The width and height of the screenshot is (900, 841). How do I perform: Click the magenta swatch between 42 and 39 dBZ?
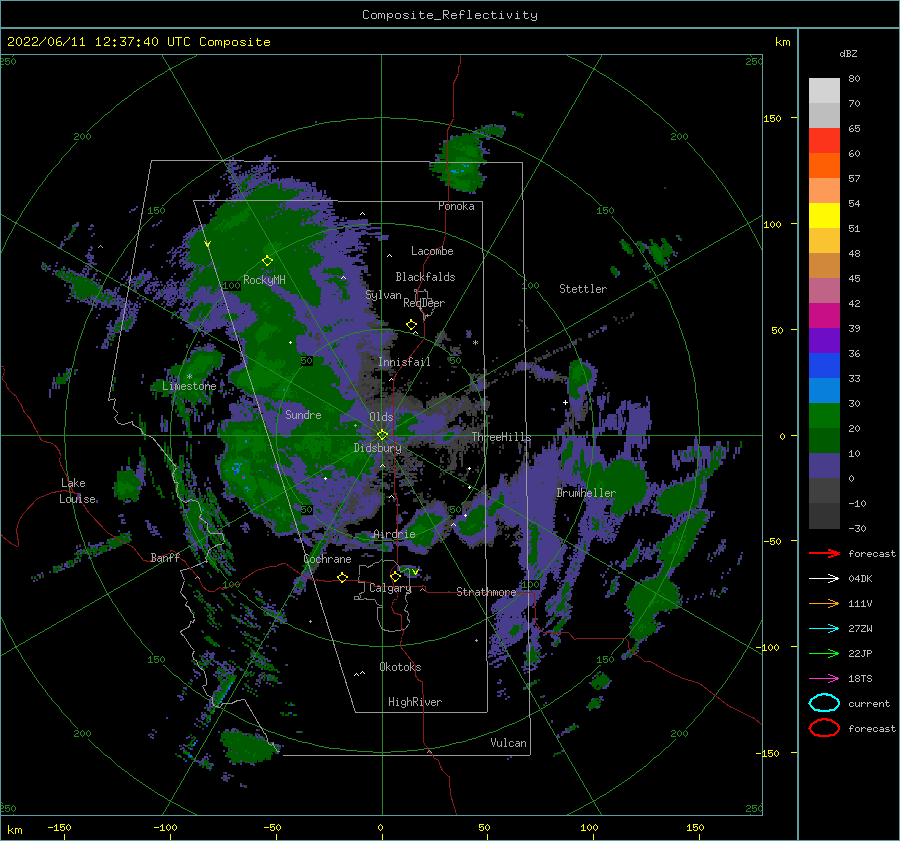click(x=824, y=316)
